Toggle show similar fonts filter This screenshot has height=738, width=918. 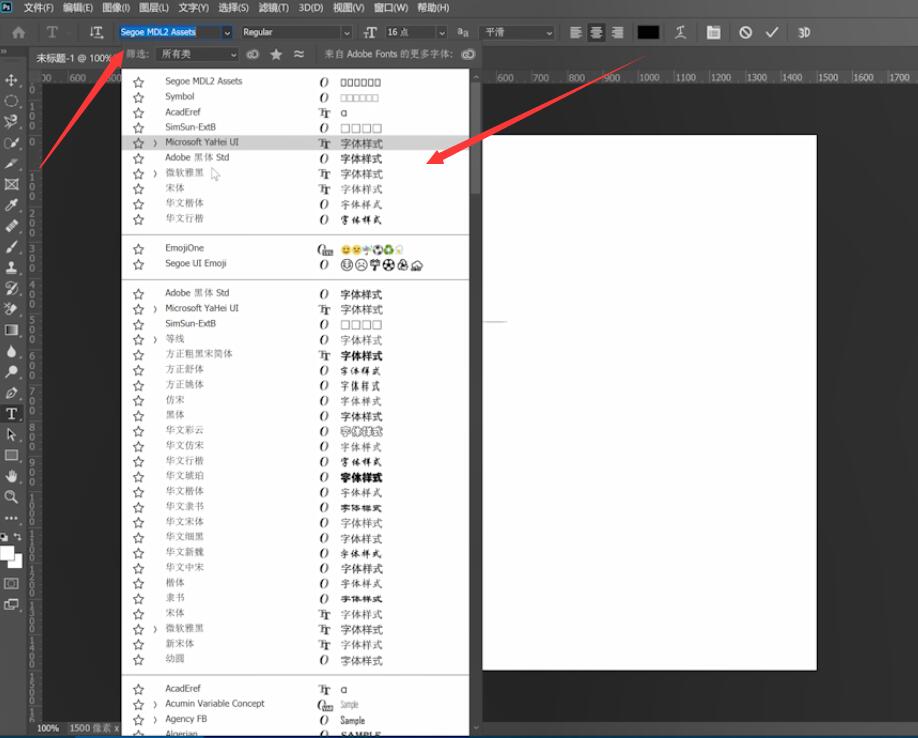(299, 54)
